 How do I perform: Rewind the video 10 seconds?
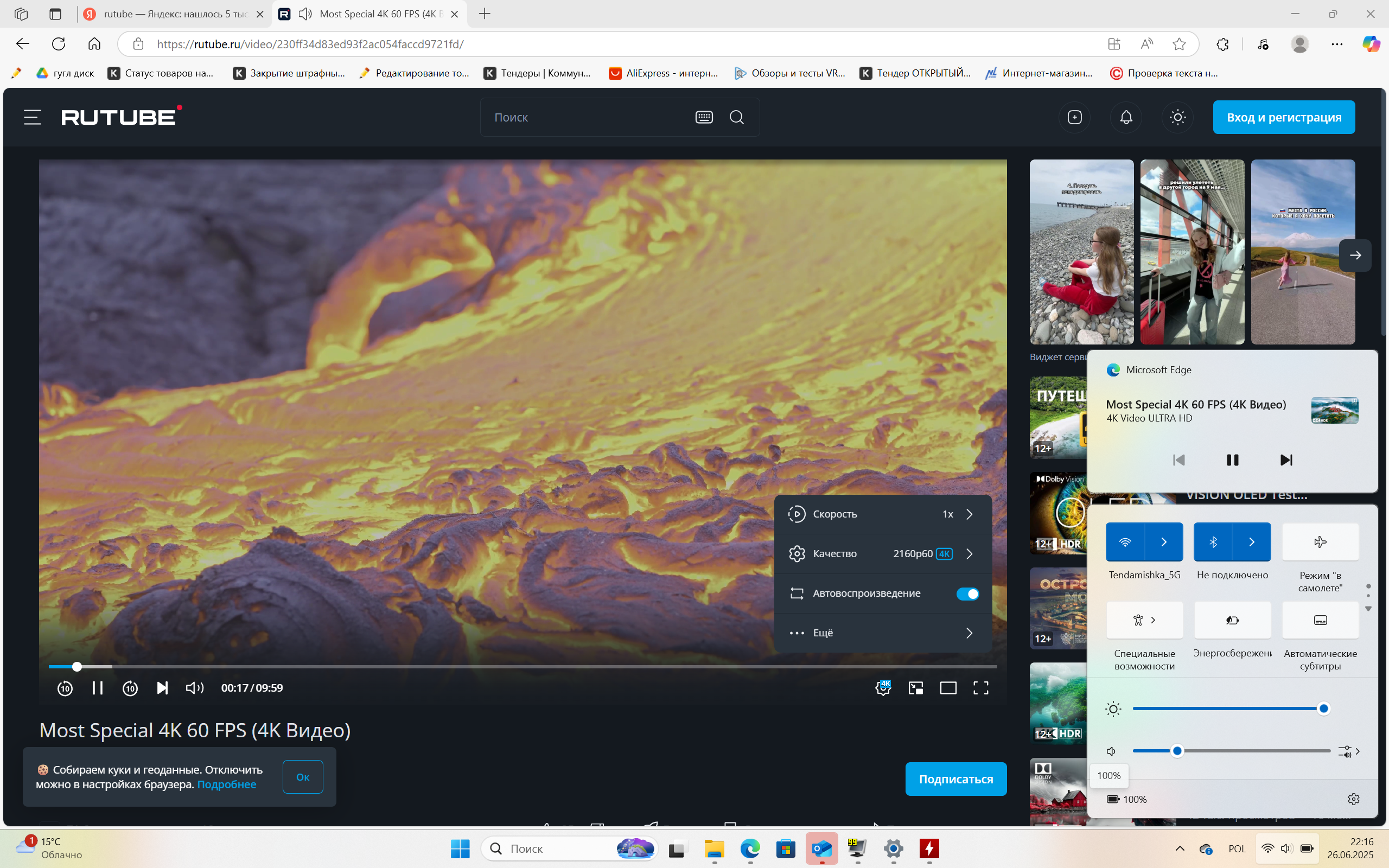pos(65,688)
